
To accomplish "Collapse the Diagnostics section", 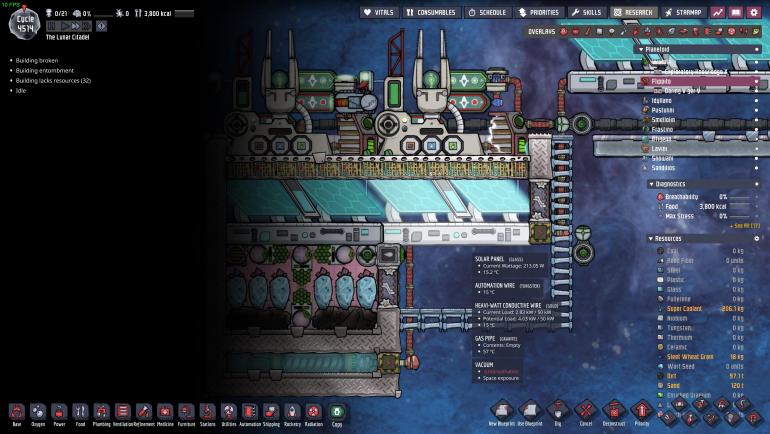I will pos(651,184).
